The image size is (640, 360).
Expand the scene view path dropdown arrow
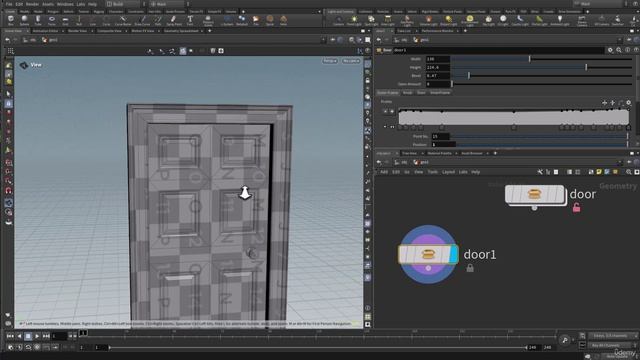coord(323,40)
